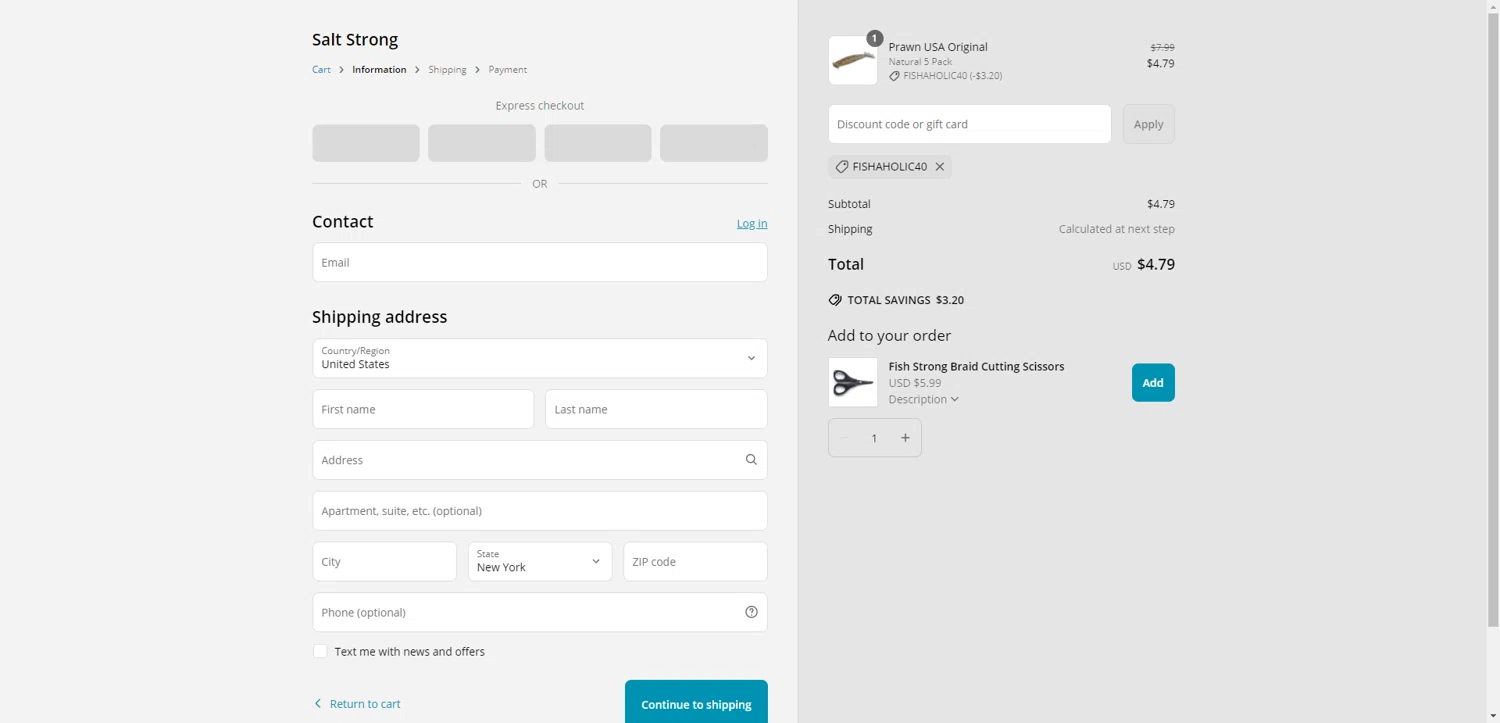The height and width of the screenshot is (723, 1500).
Task: Check Text me with news and offers
Action: [320, 651]
